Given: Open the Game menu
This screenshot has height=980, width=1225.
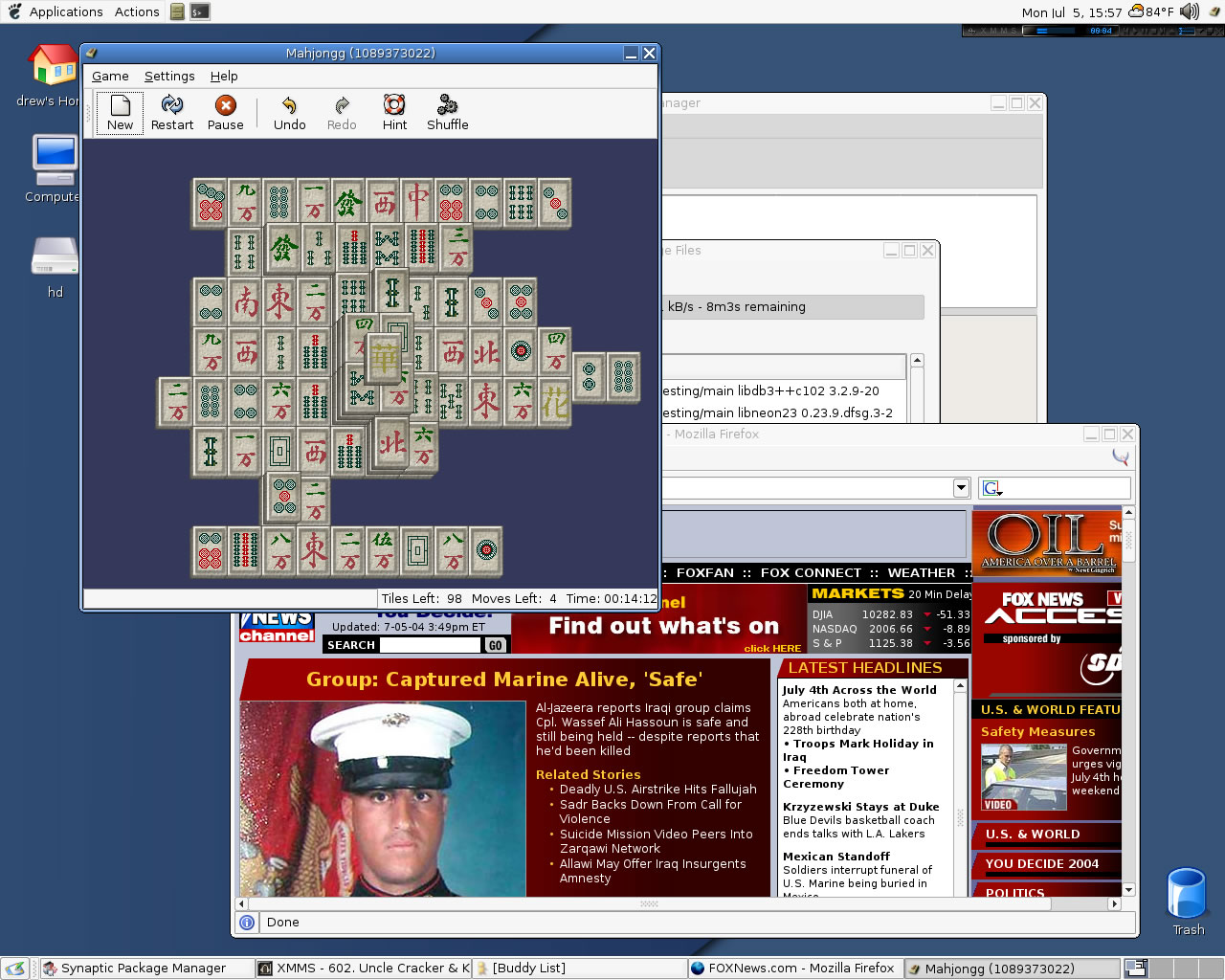Looking at the screenshot, I should click(110, 77).
